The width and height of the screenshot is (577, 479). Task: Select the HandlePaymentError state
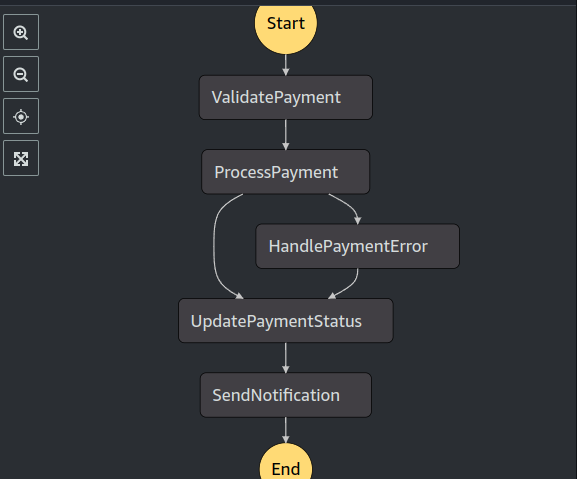(358, 246)
